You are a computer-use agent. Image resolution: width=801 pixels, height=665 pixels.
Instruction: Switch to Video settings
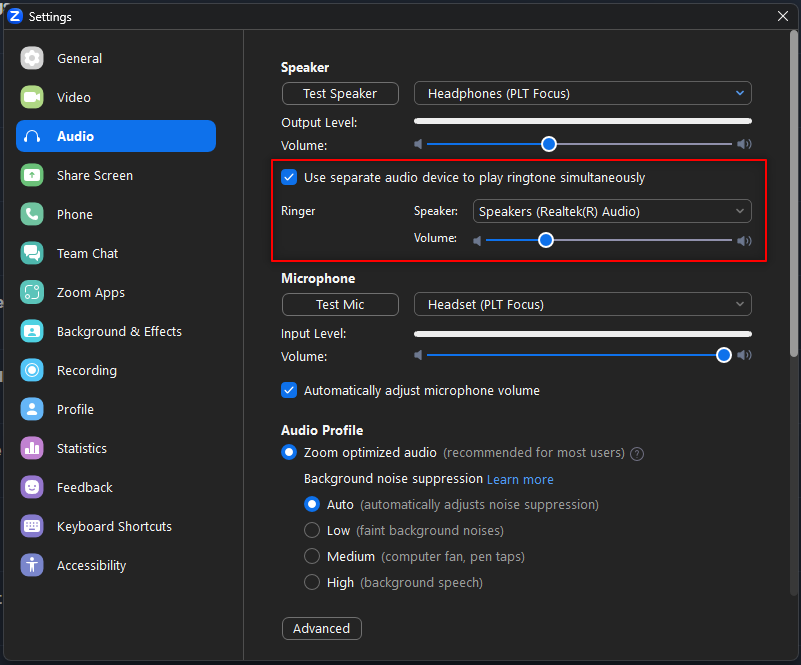(x=116, y=97)
